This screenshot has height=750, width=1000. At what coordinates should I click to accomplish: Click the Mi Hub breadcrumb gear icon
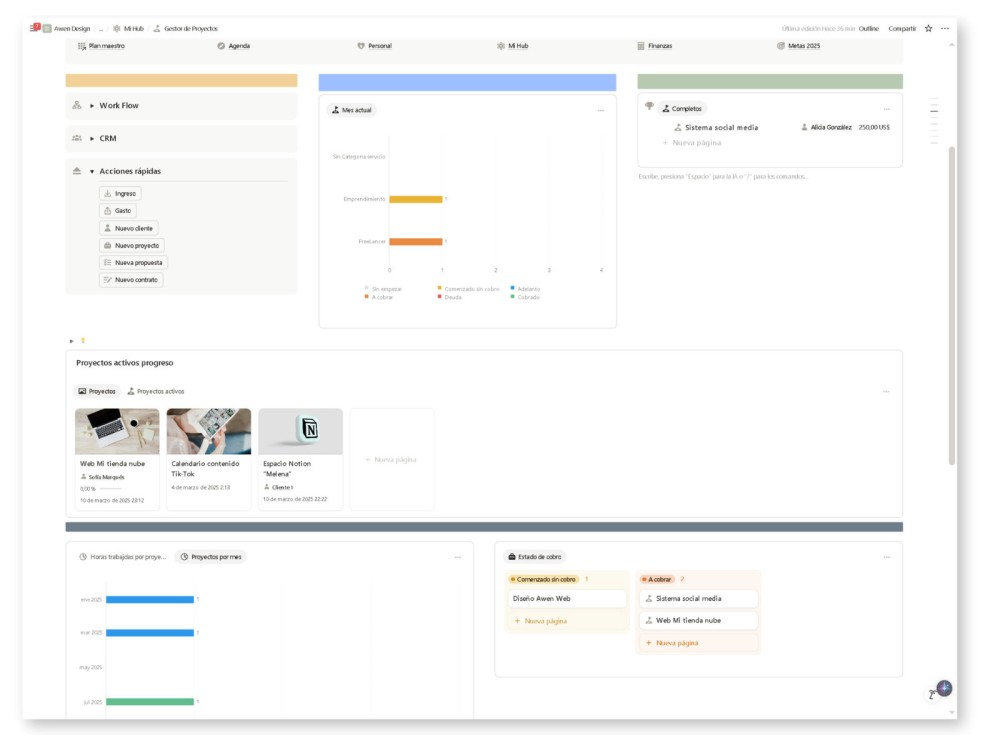point(117,29)
